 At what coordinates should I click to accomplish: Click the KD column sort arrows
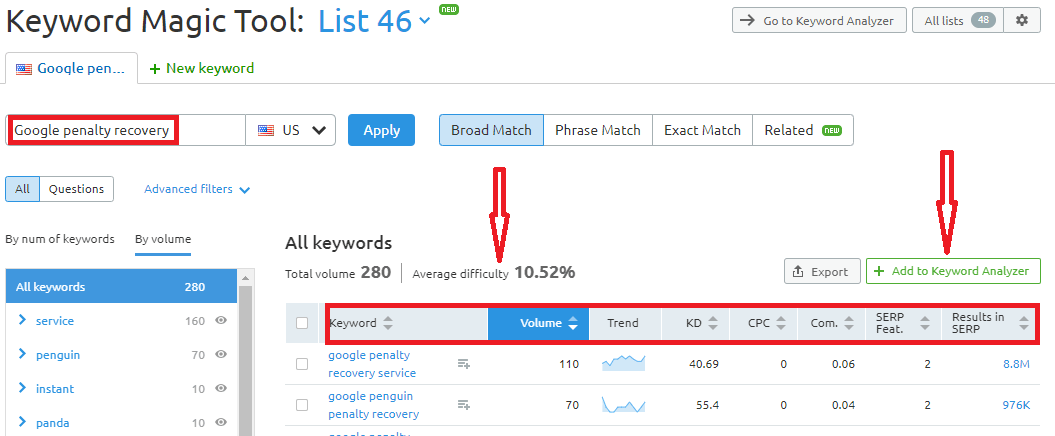pyautogui.click(x=713, y=323)
